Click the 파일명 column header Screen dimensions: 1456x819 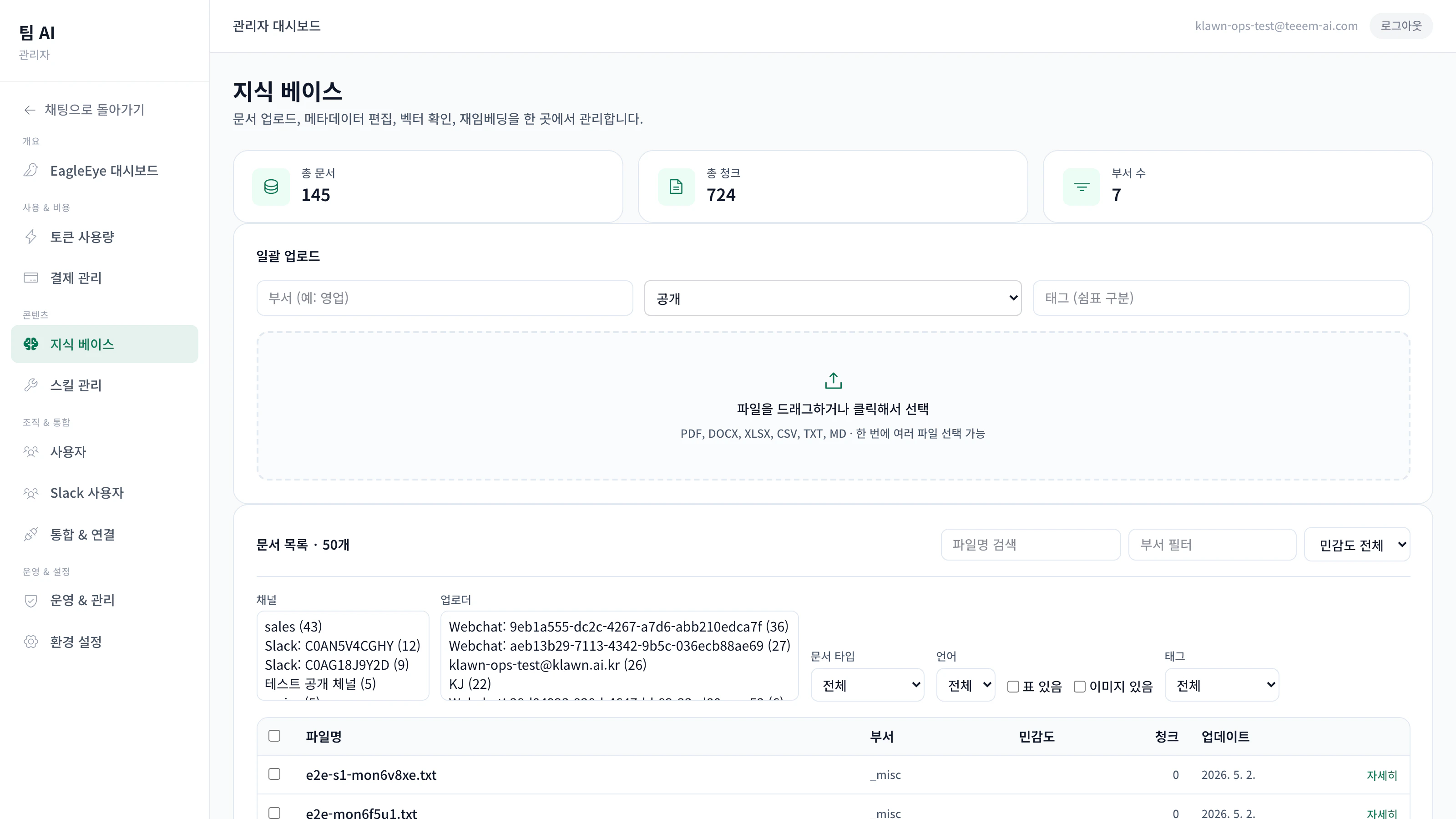click(324, 737)
